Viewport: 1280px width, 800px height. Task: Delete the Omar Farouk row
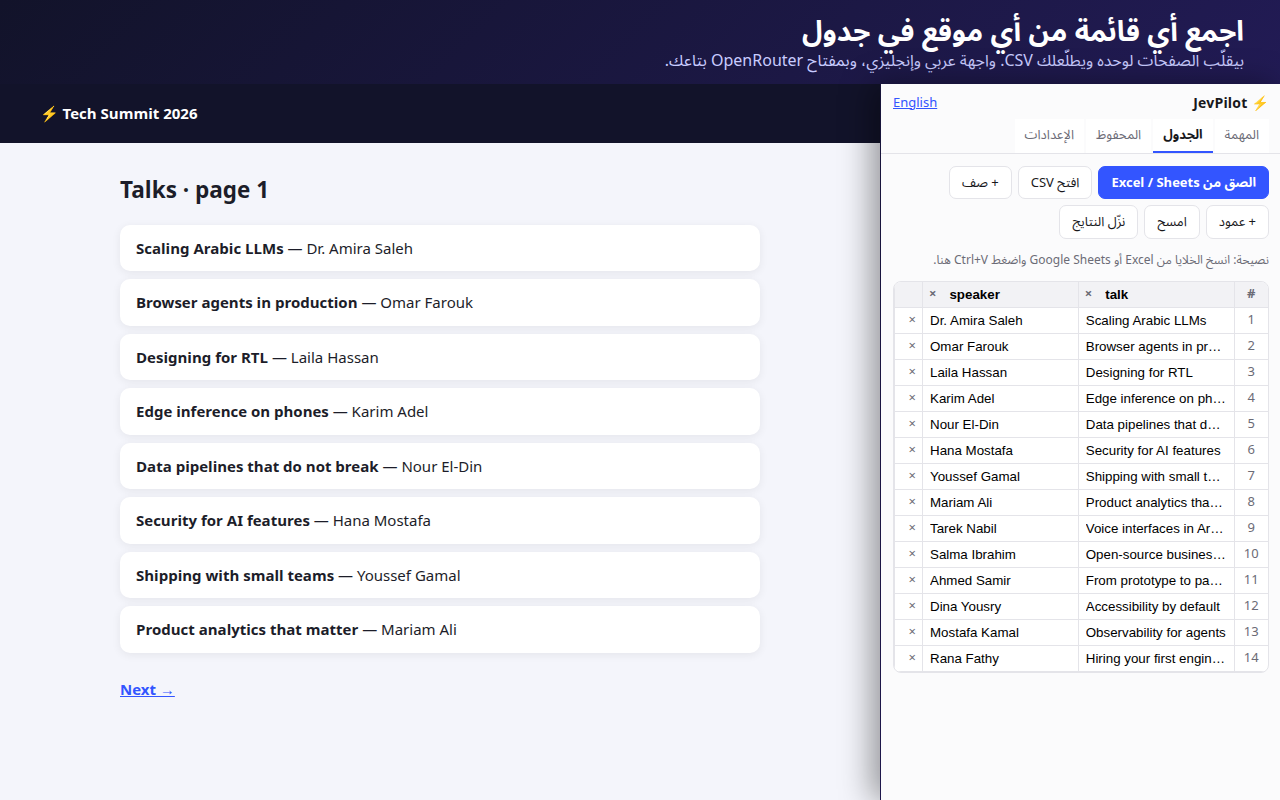pyautogui.click(x=912, y=346)
